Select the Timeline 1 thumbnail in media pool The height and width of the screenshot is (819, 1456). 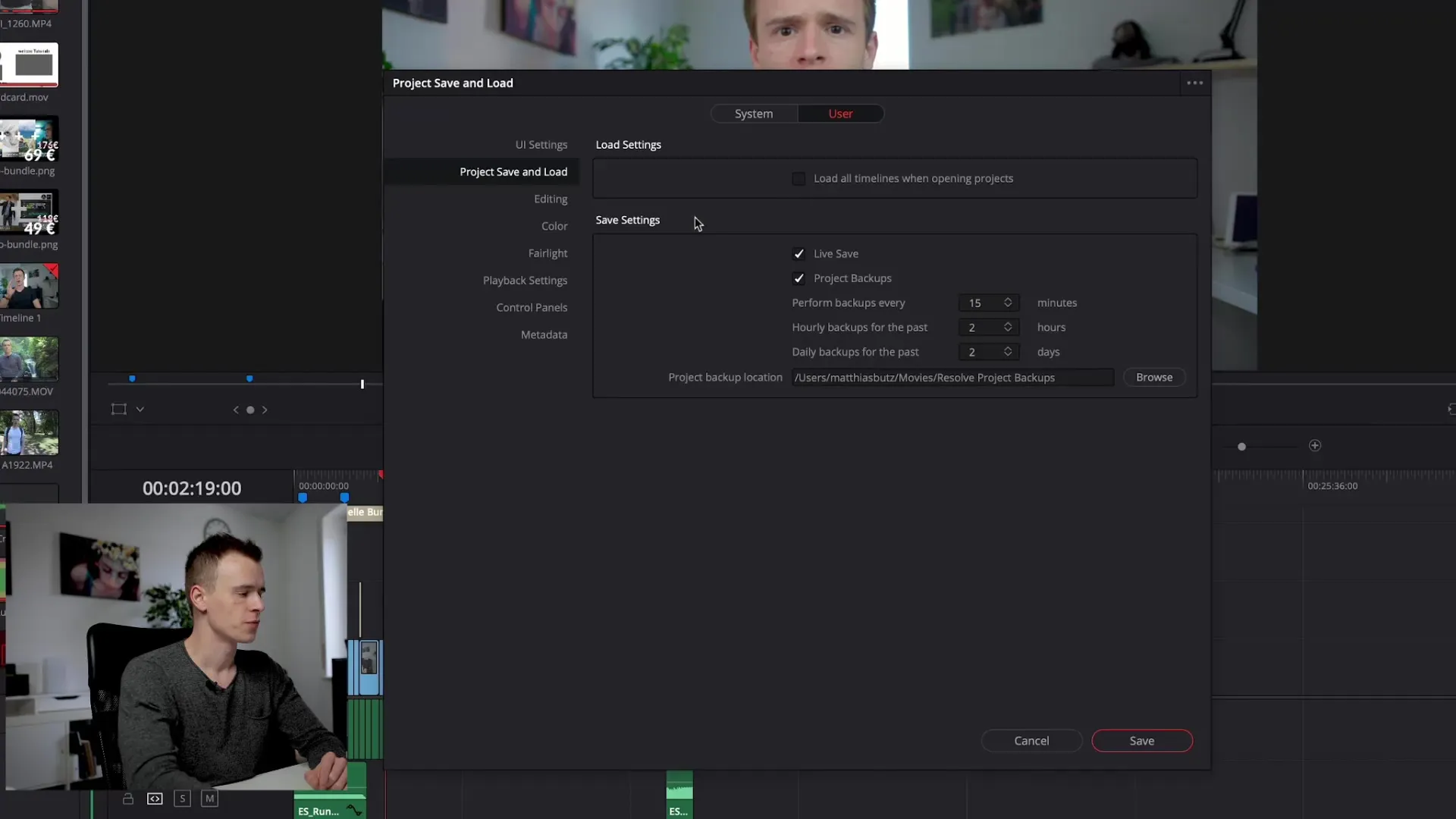click(x=29, y=286)
